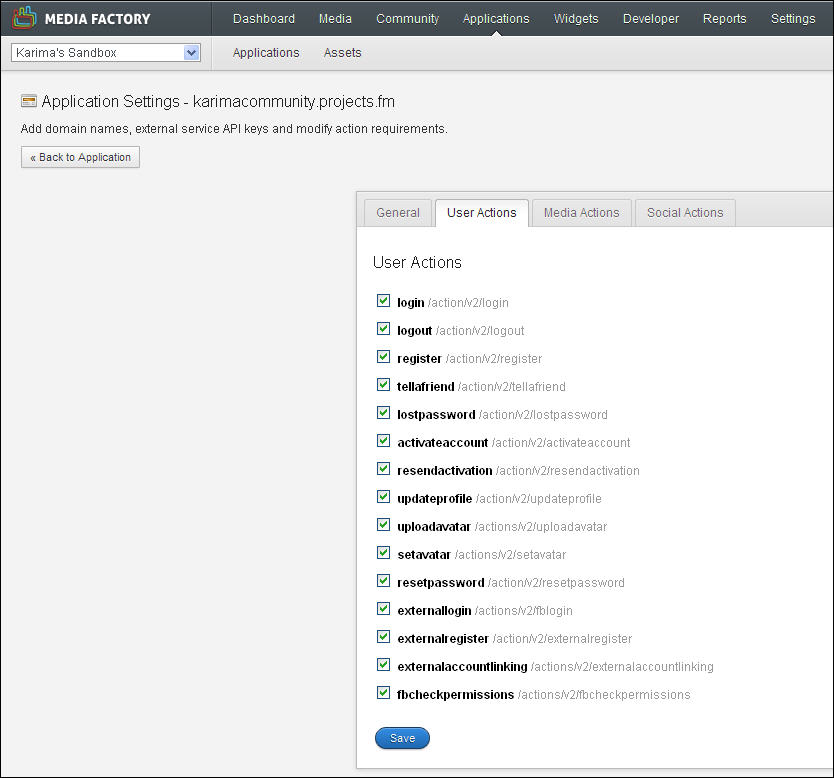
Task: Uncheck the setavatar checkbox
Action: pyautogui.click(x=383, y=553)
